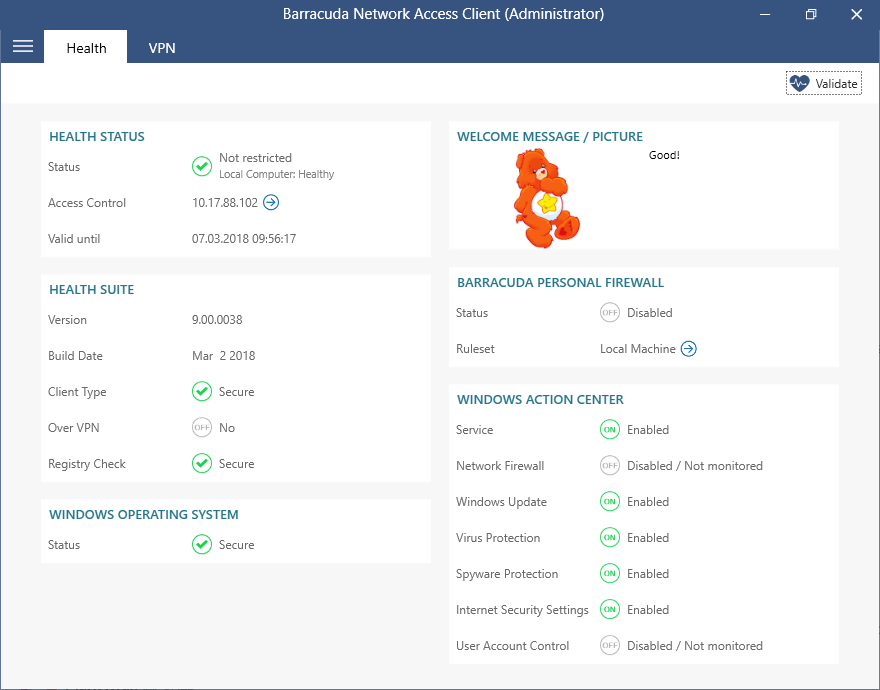Click the Virus Protection ON indicator
This screenshot has width=880, height=690.
coord(609,537)
